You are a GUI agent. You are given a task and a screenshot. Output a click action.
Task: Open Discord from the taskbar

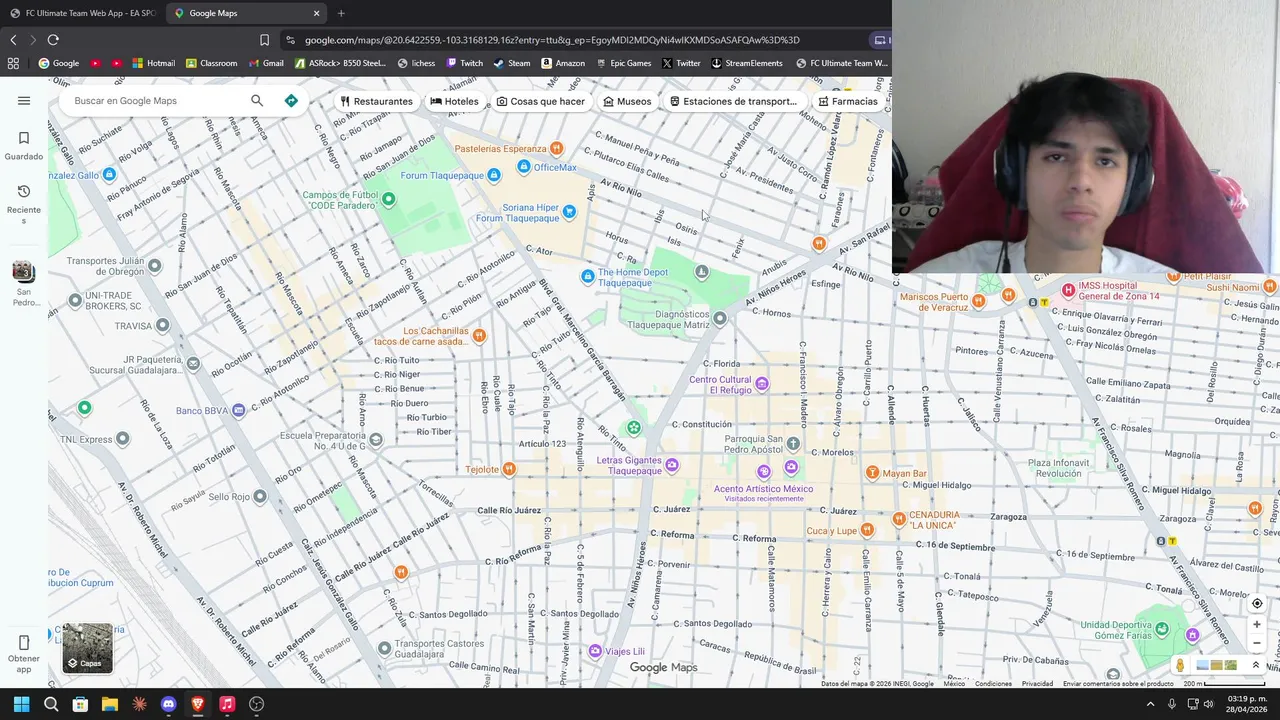[x=168, y=704]
